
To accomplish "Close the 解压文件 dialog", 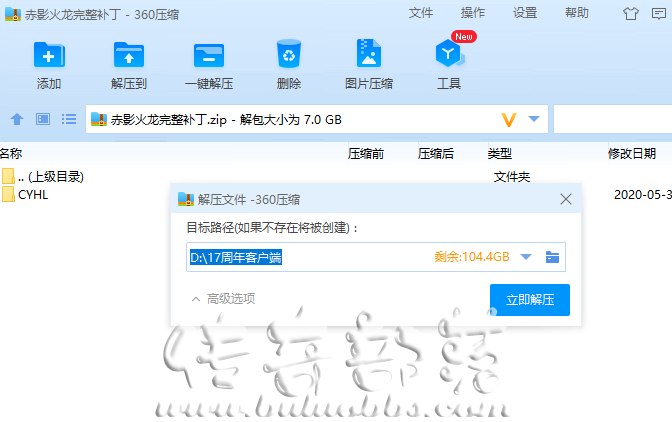I will tap(566, 199).
